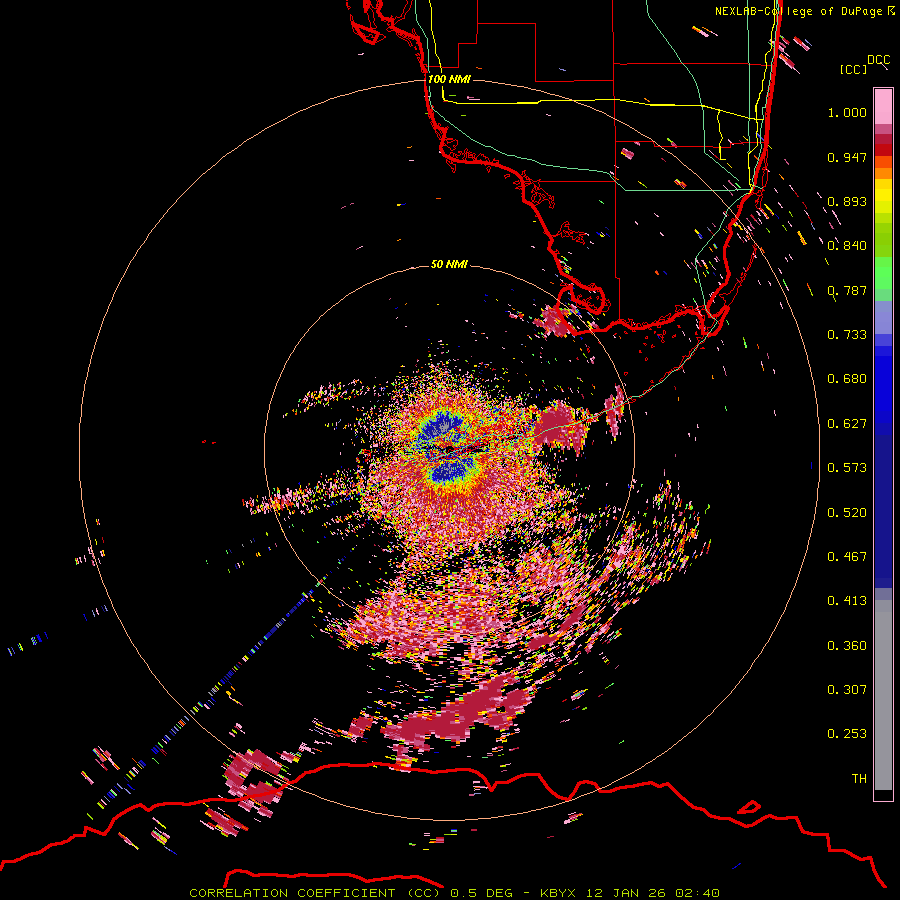Click the 0.680 scale value
This screenshot has height=900, width=900.
pyautogui.click(x=847, y=379)
